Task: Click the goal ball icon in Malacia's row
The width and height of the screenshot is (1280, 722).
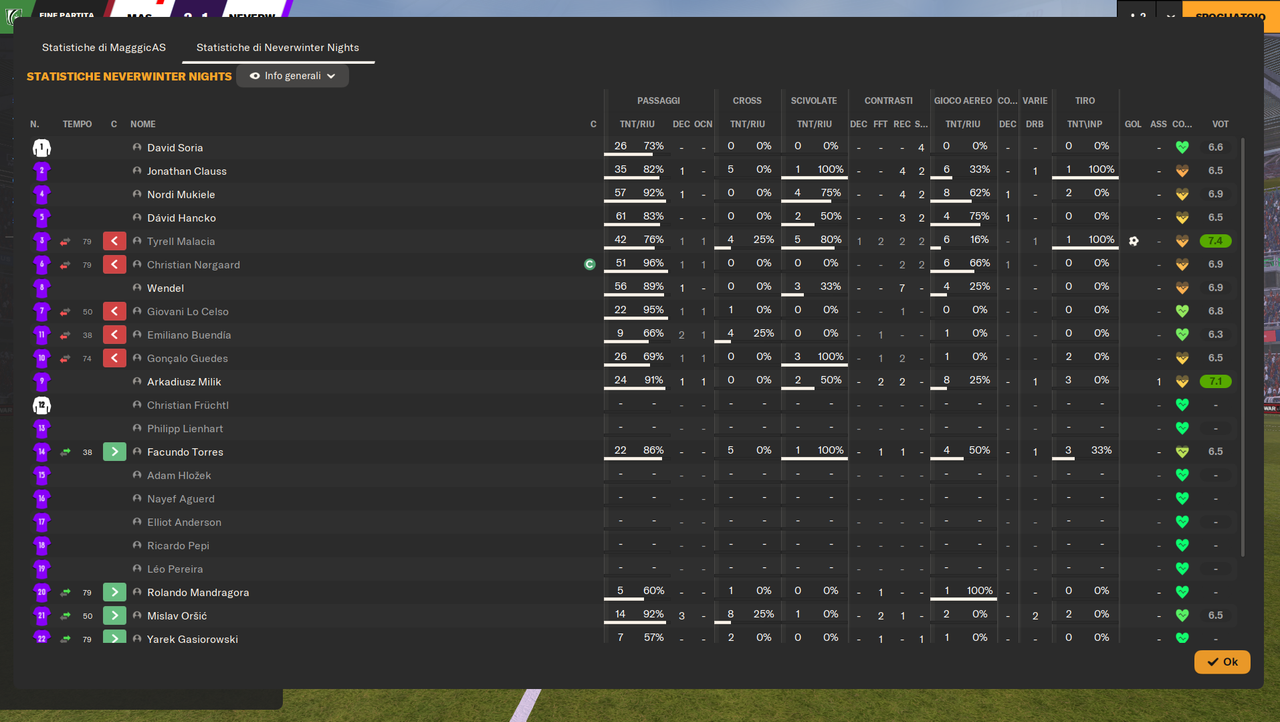Action: tap(1133, 241)
